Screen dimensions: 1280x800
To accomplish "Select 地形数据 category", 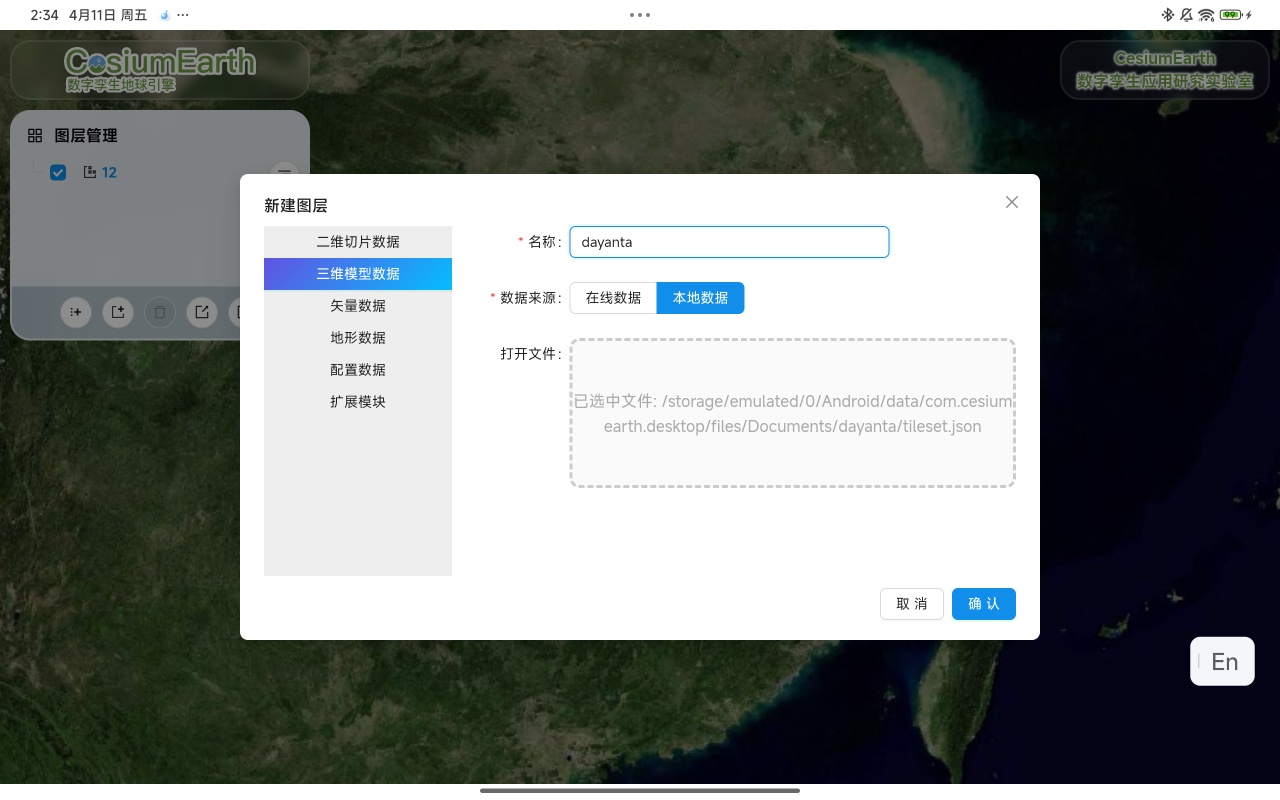I will (x=358, y=338).
